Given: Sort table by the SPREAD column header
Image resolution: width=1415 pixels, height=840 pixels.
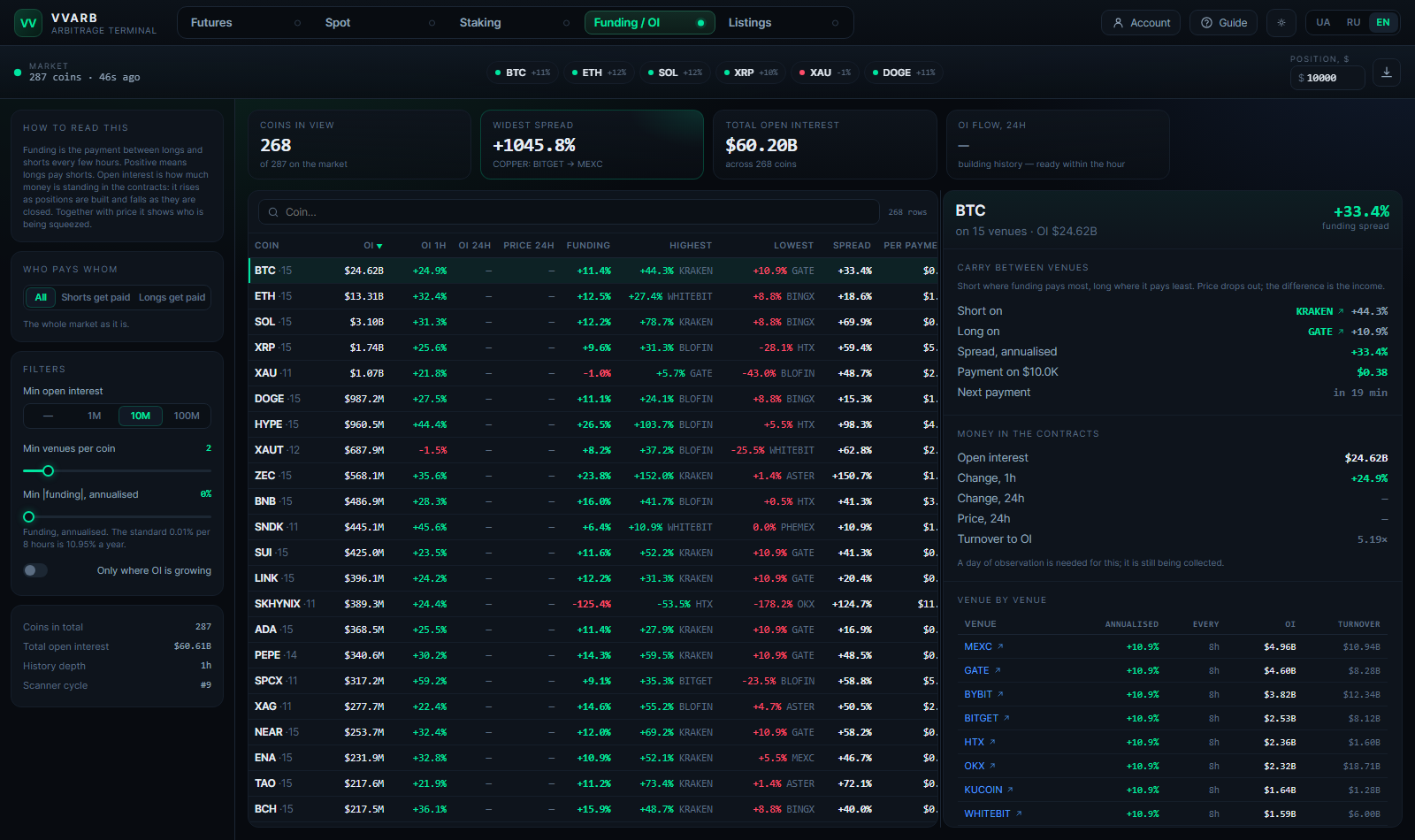Looking at the screenshot, I should (852, 246).
